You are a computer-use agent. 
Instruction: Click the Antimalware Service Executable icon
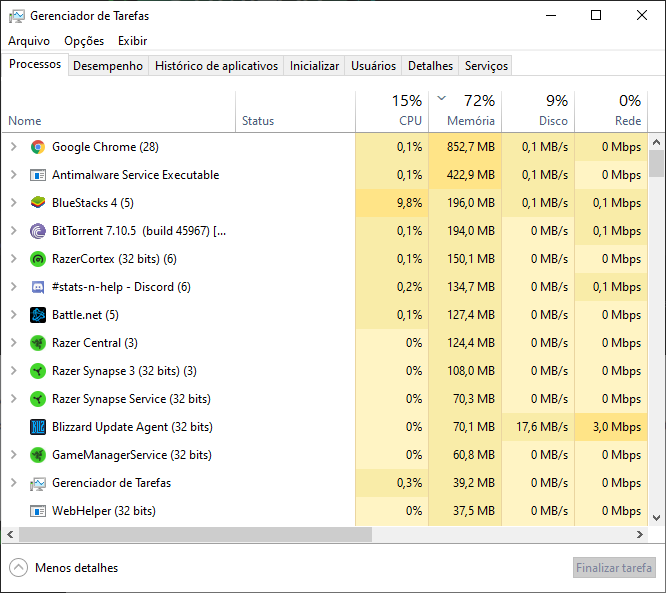pyautogui.click(x=38, y=175)
